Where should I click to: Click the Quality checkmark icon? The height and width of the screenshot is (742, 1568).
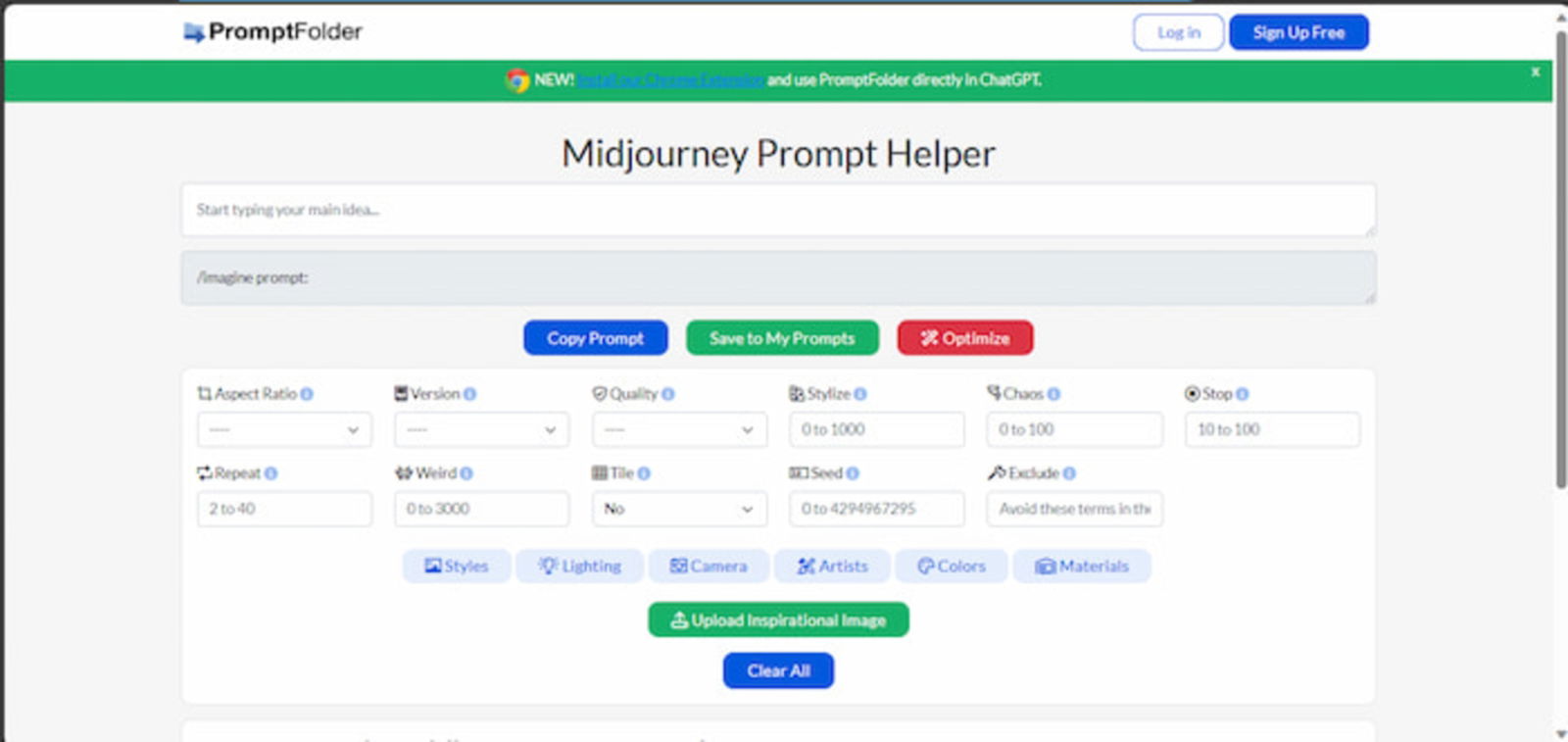click(x=600, y=393)
